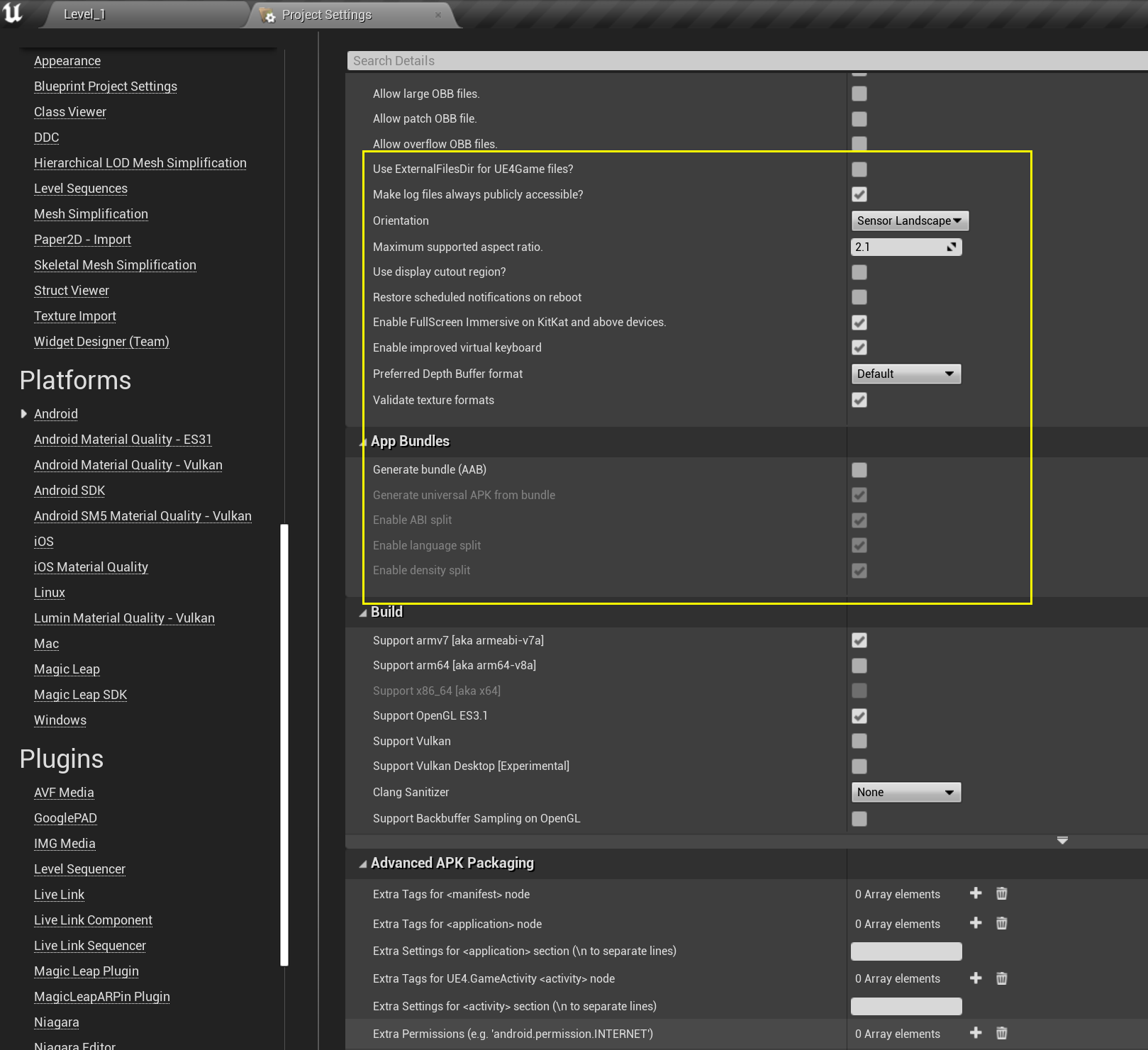Clear Extra Tags for manifest node array
The height and width of the screenshot is (1050, 1148).
[1001, 893]
